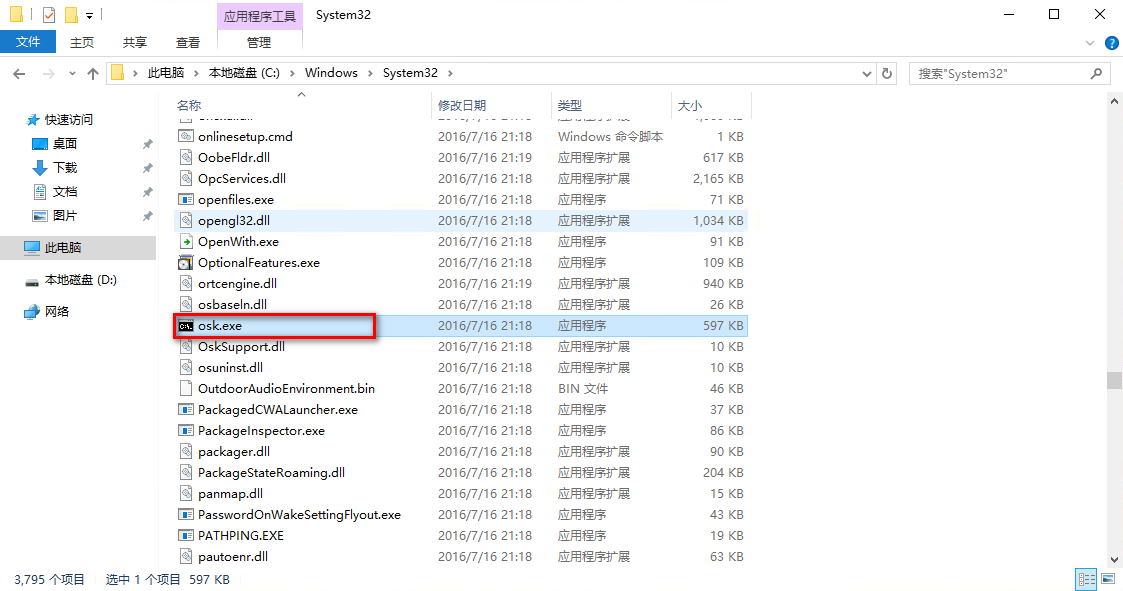
Task: Unpin 文档 using its pin icon
Action: 148,192
